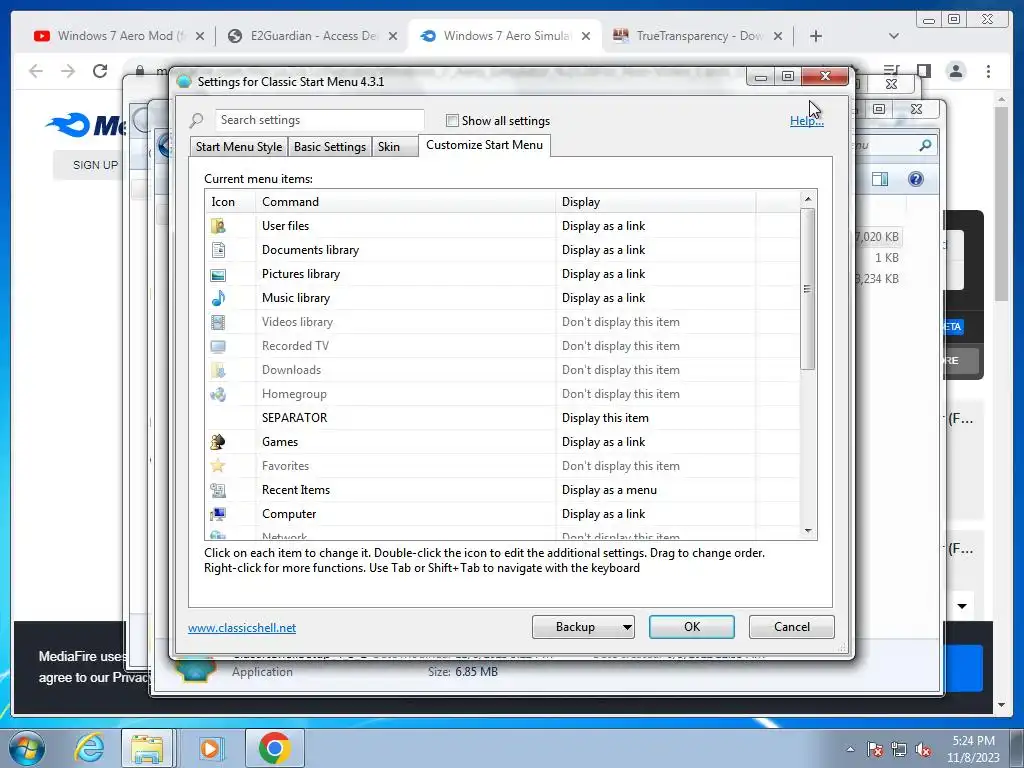Click the Icon column header
The height and width of the screenshot is (768, 1024).
coord(231,202)
